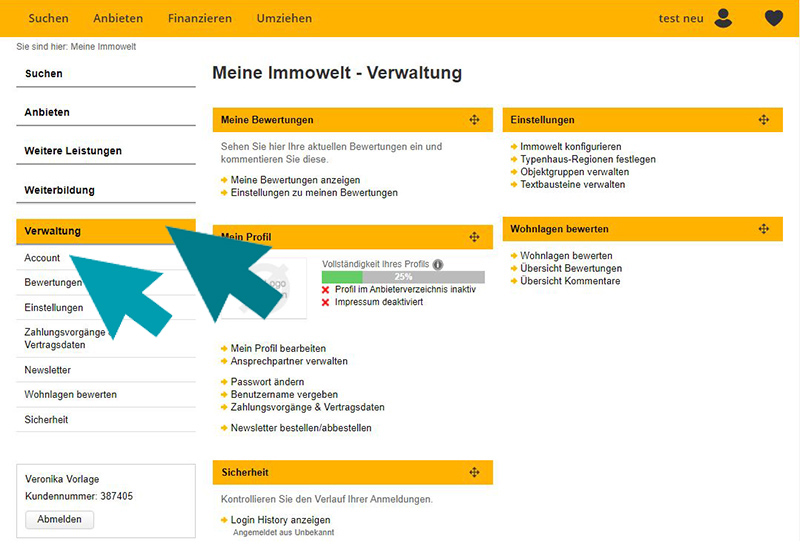
Task: Click Immowelt konfigurieren link
Action: [570, 146]
